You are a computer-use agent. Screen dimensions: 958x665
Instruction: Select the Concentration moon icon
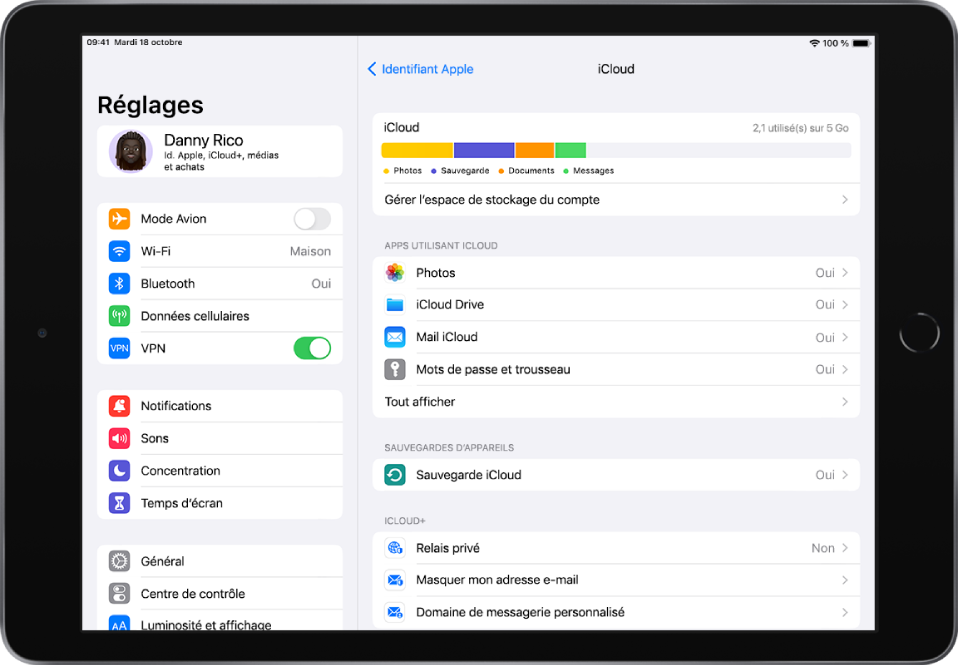tap(119, 470)
